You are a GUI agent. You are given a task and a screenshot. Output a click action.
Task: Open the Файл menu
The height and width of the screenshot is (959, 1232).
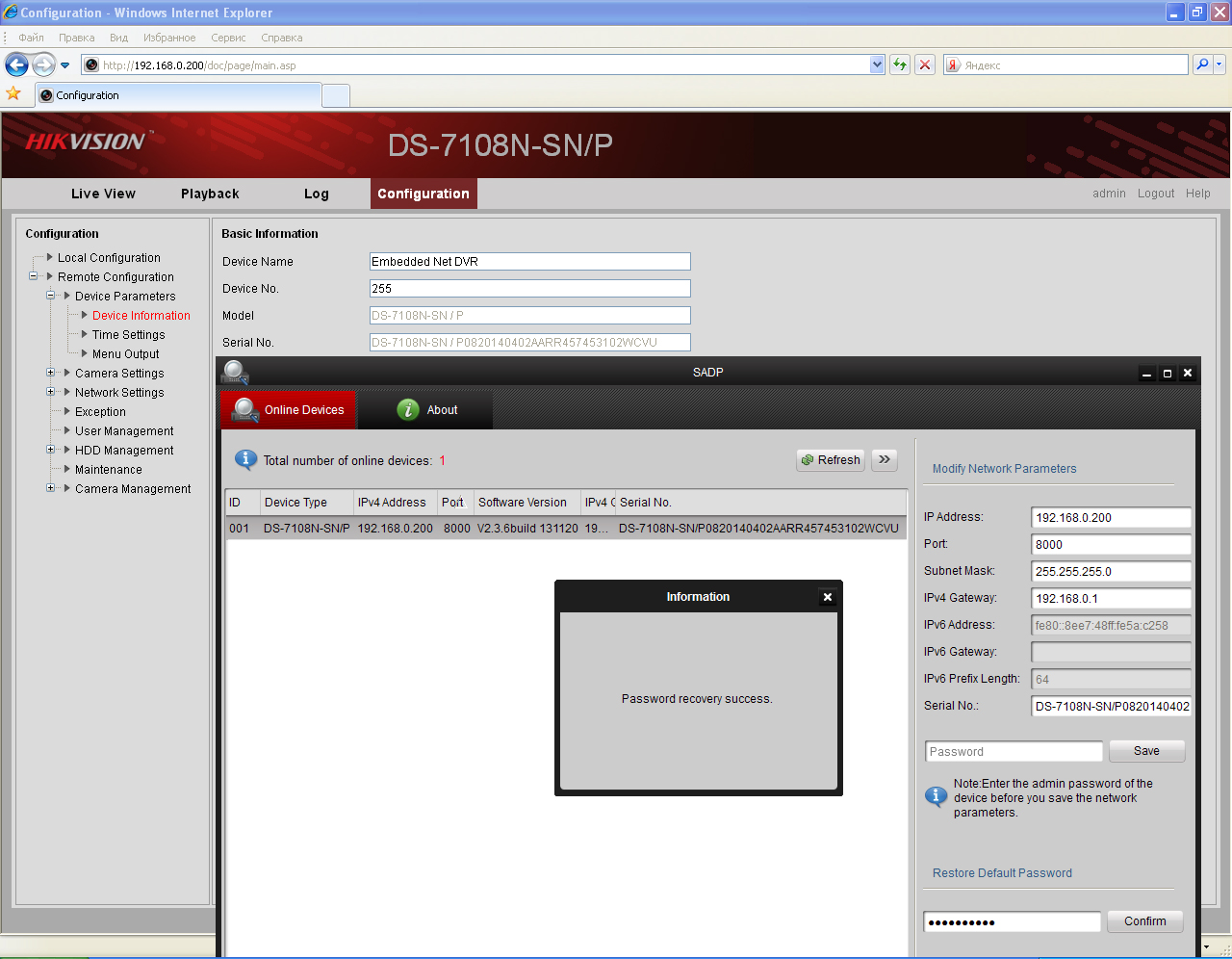coord(31,38)
